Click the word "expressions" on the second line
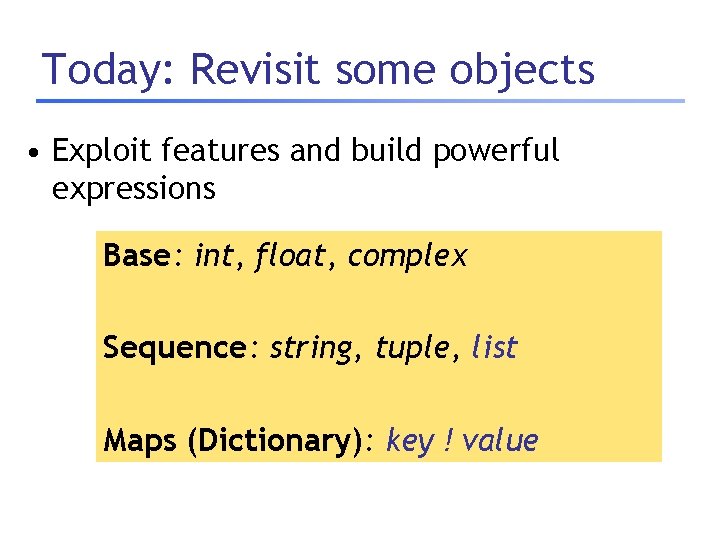This screenshot has width=720, height=540. 133,188
